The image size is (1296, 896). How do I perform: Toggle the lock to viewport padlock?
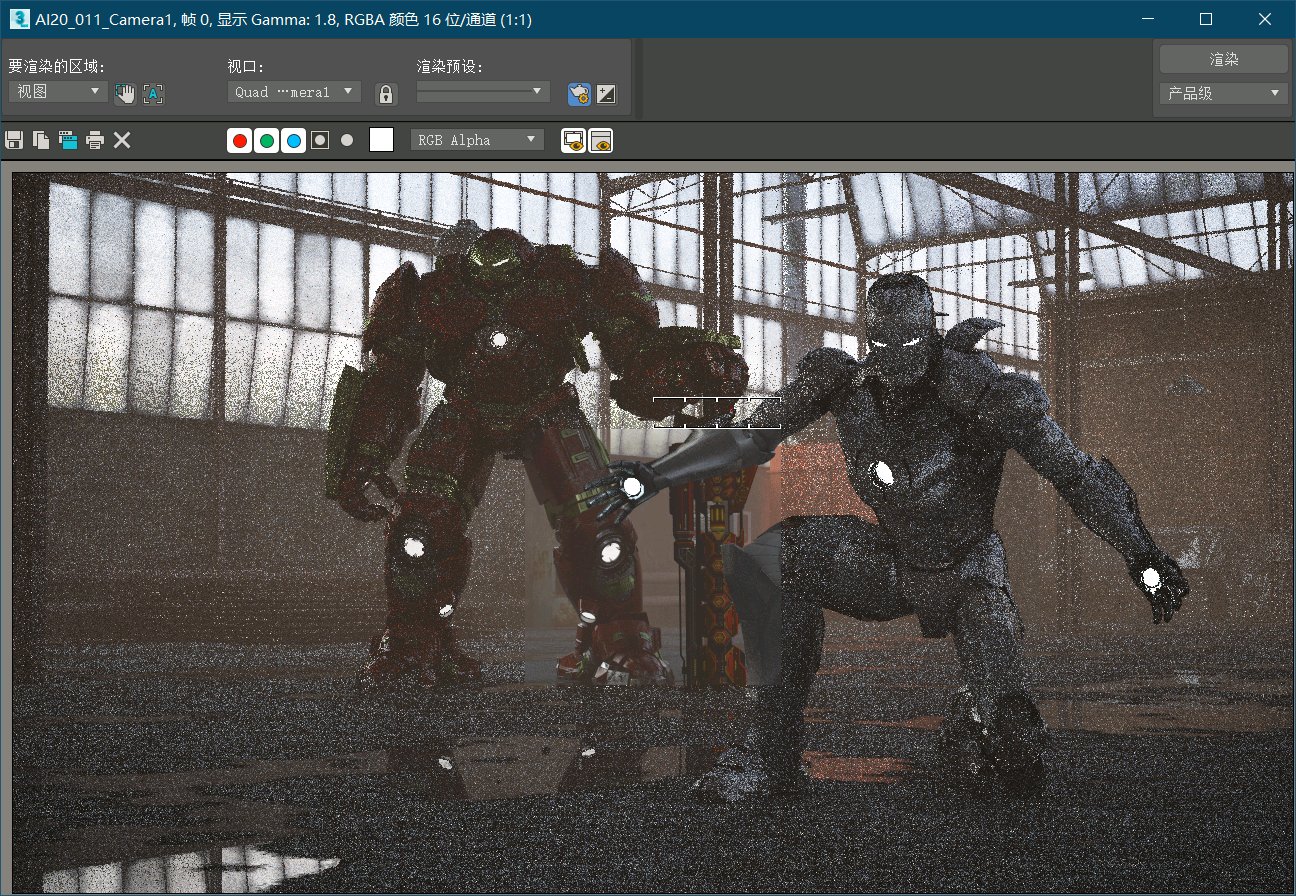tap(386, 94)
